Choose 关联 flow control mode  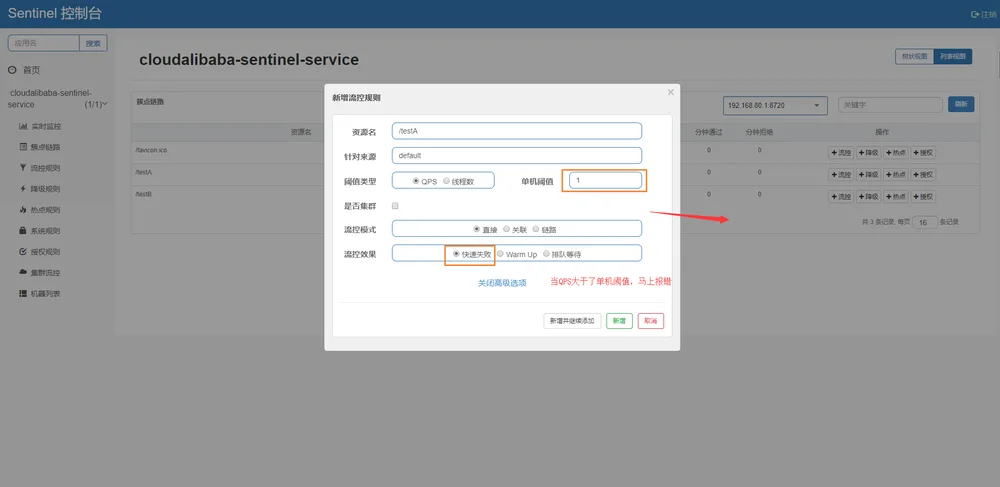click(x=506, y=229)
